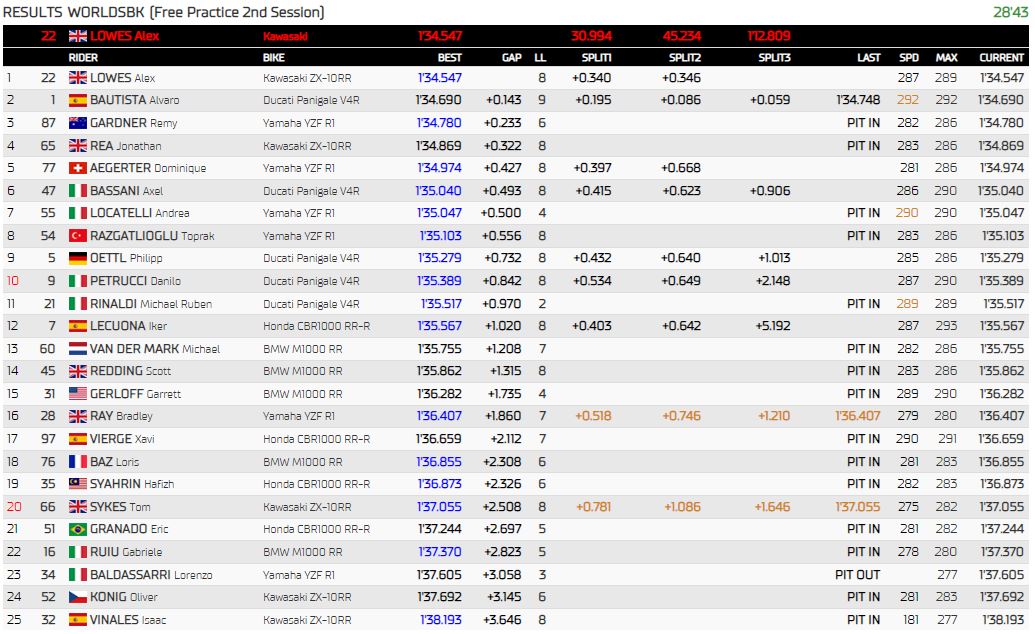The height and width of the screenshot is (634, 1035).
Task: Click the French flag beside BAZ Loris
Action: pyautogui.click(x=78, y=462)
